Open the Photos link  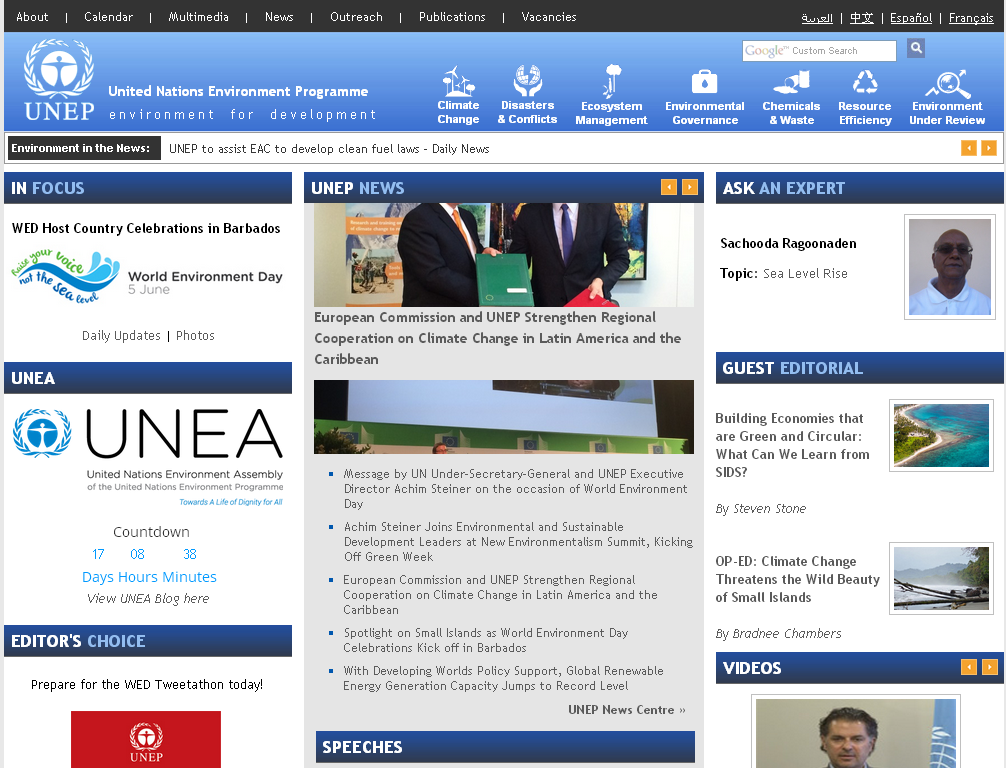195,336
